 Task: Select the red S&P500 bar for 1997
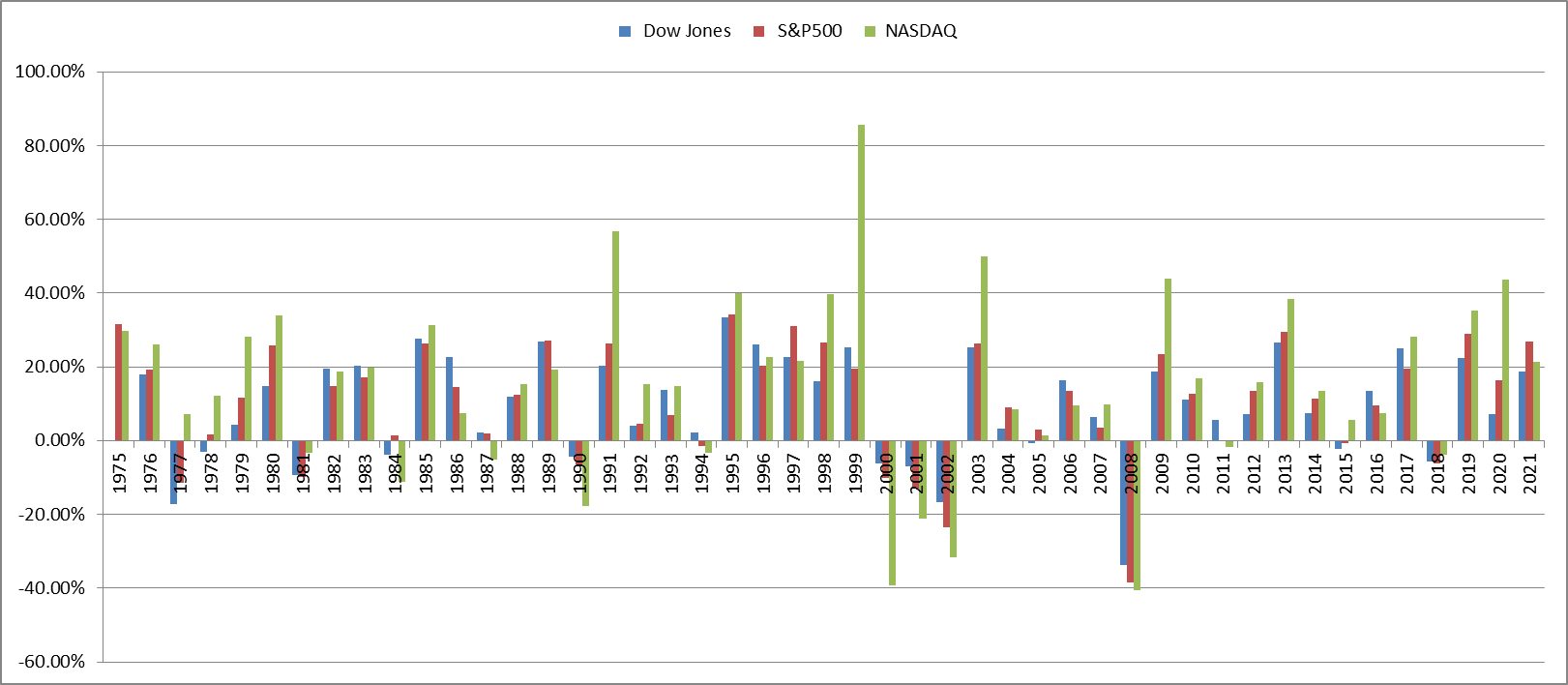click(x=793, y=383)
